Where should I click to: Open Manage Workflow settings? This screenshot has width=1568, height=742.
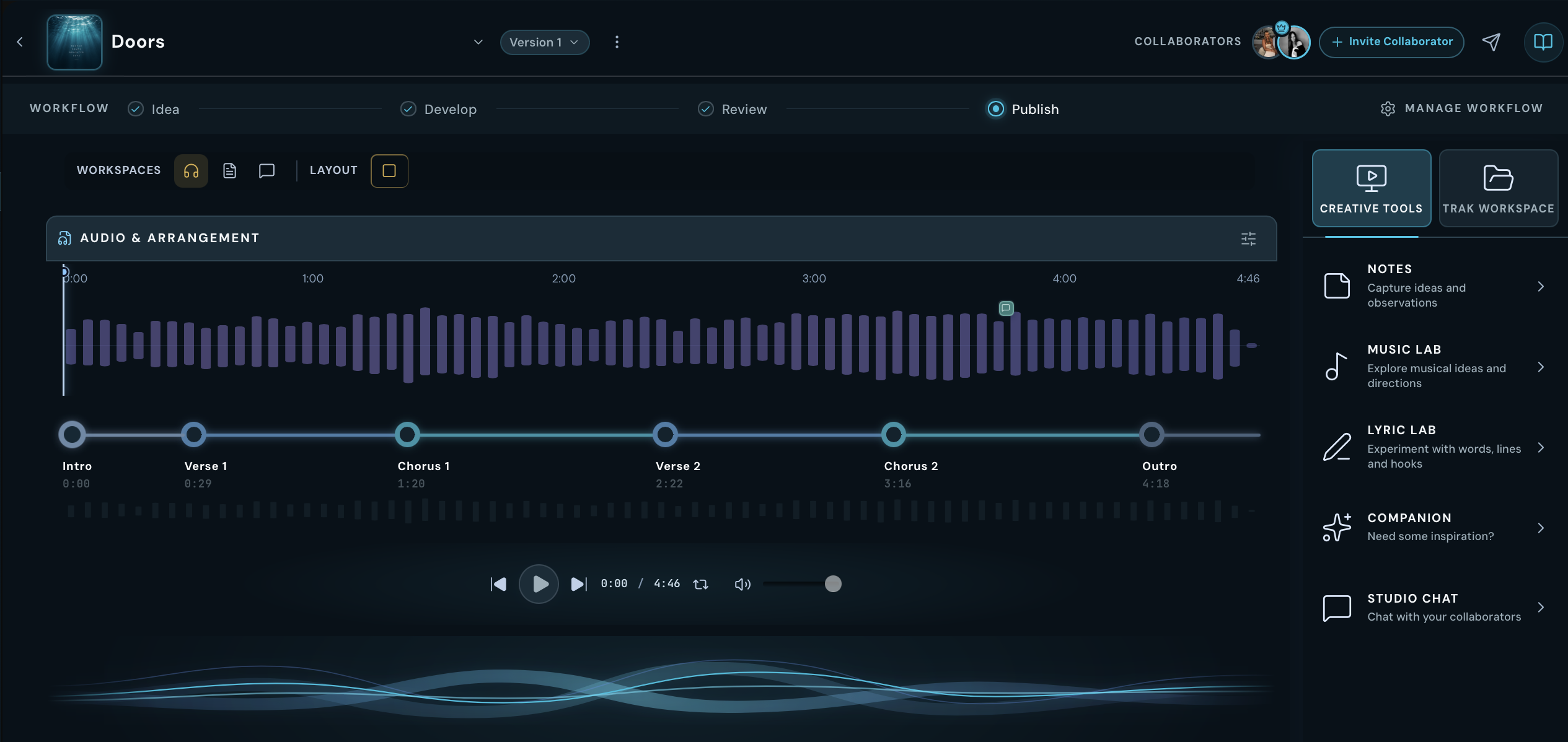1461,108
